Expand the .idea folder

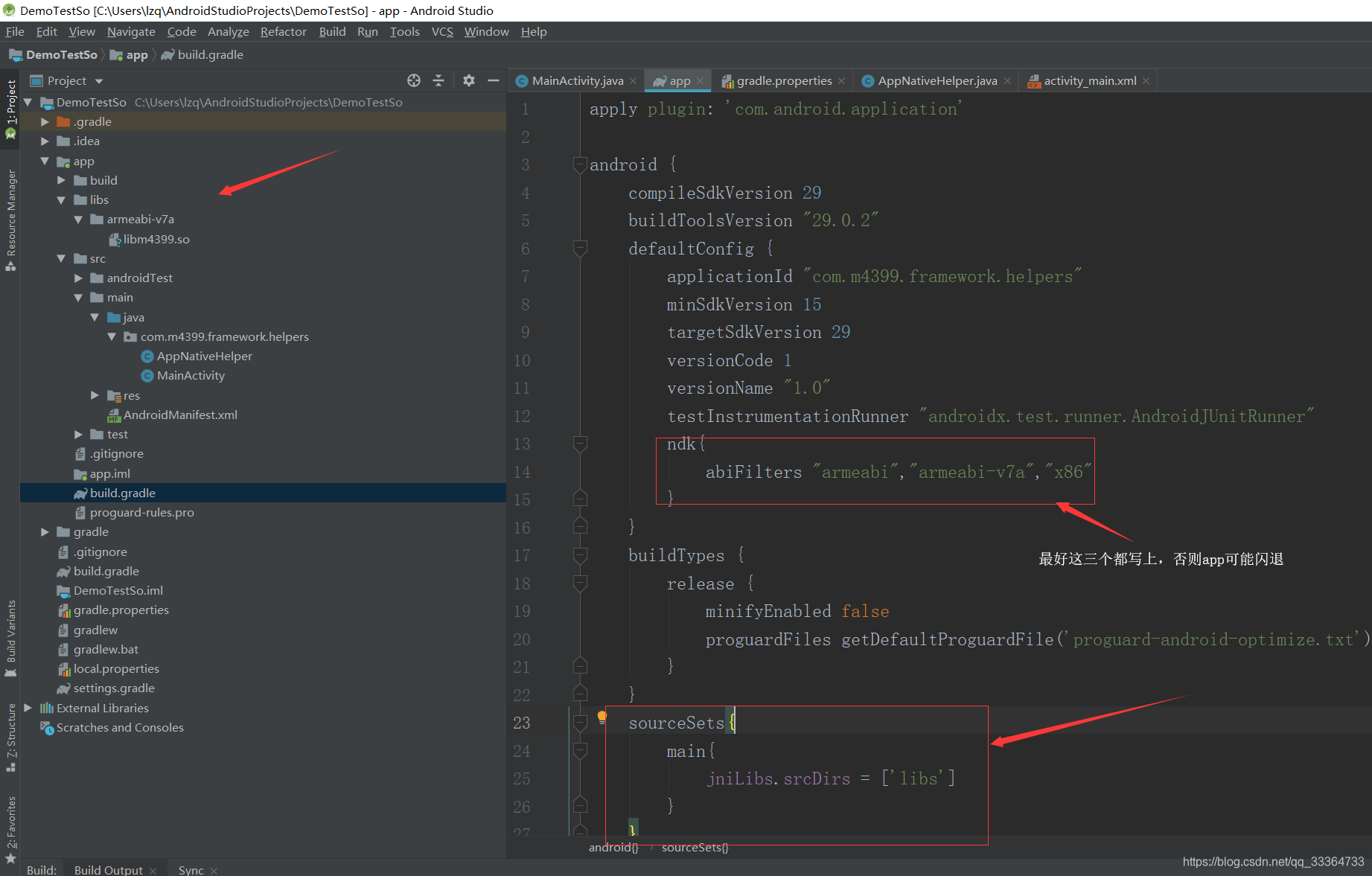pyautogui.click(x=45, y=141)
